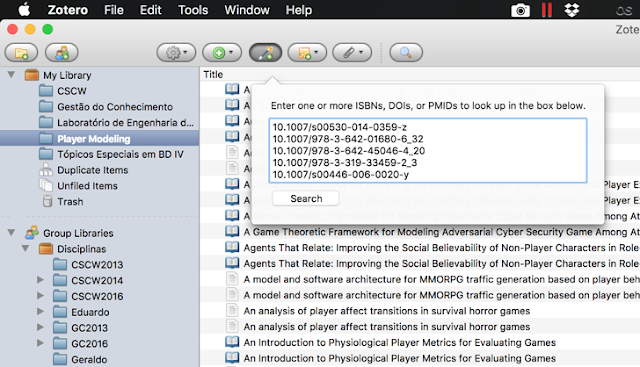This screenshot has height=367, width=640.
Task: Open the Gestão do Conhecimento collection
Action: [115, 107]
